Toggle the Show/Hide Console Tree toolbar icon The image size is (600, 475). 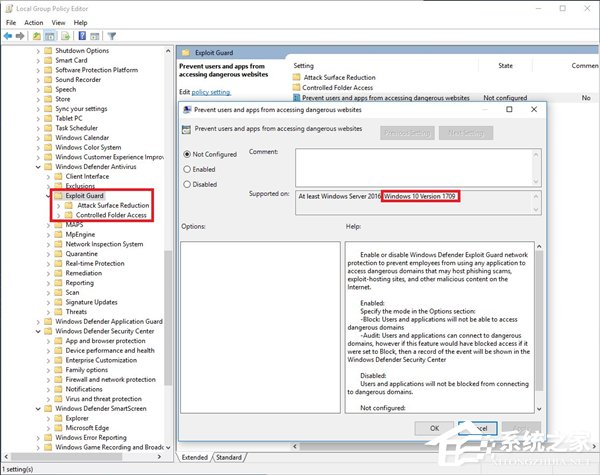pyautogui.click(x=50, y=36)
